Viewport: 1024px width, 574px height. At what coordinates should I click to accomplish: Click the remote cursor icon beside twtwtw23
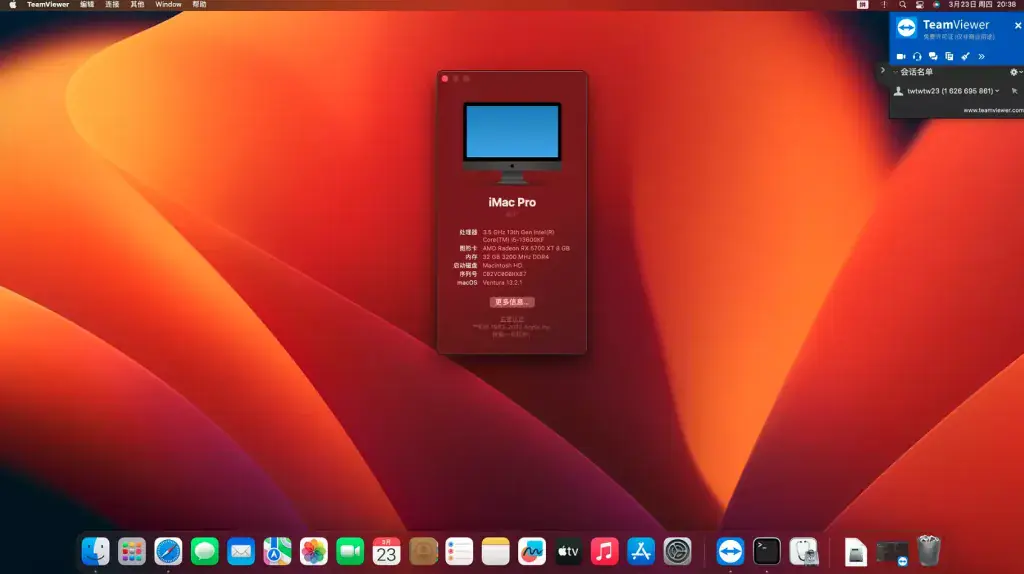[x=1014, y=91]
